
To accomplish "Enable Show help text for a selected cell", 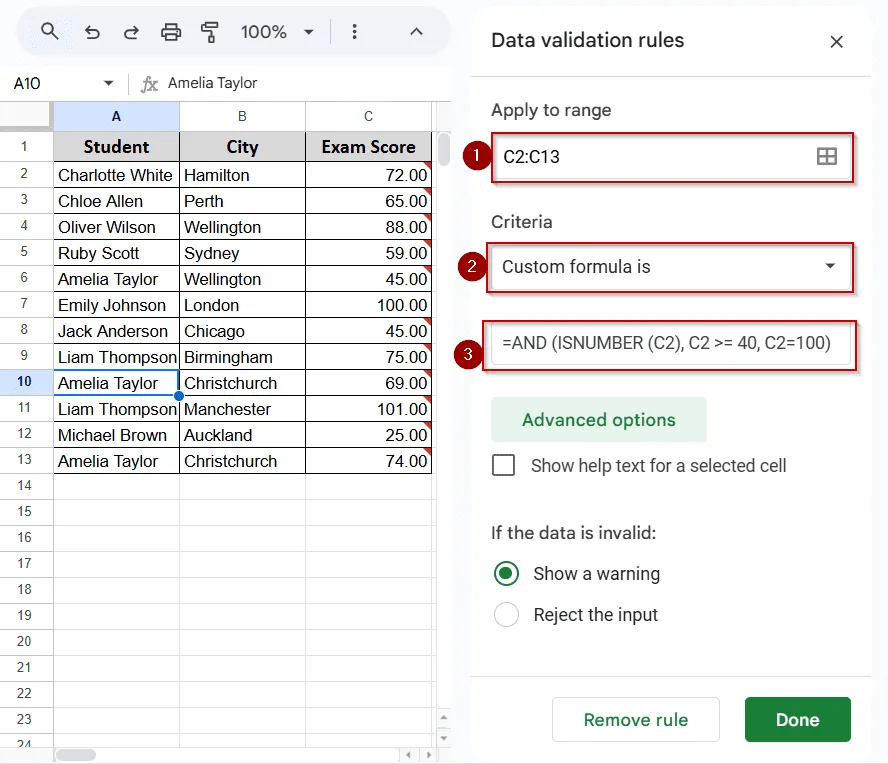I will pyautogui.click(x=503, y=466).
